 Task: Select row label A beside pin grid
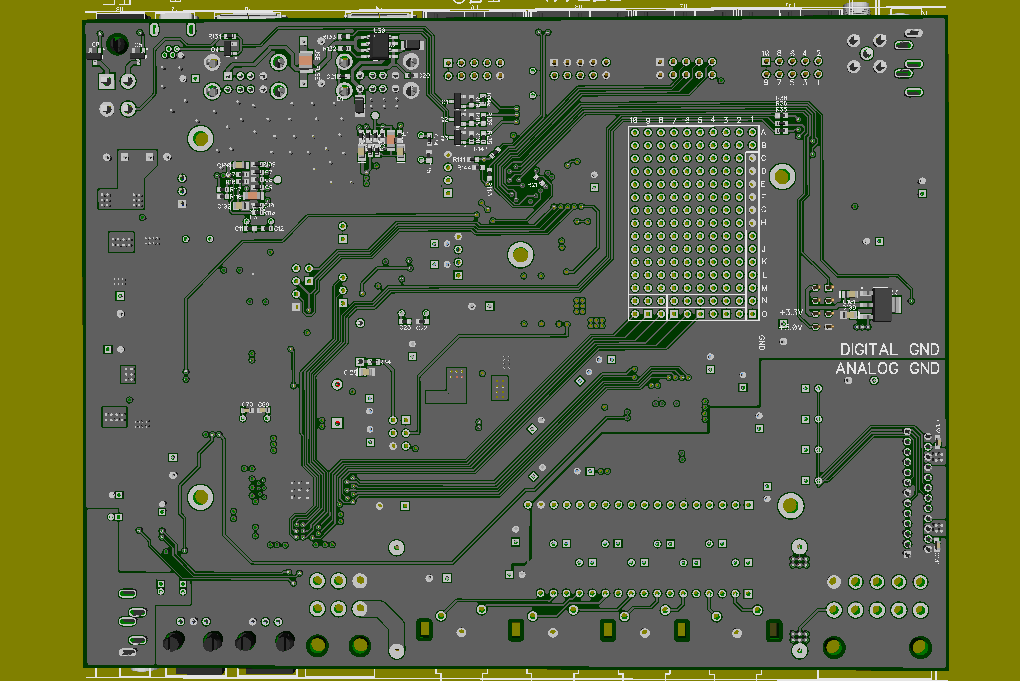click(x=764, y=132)
